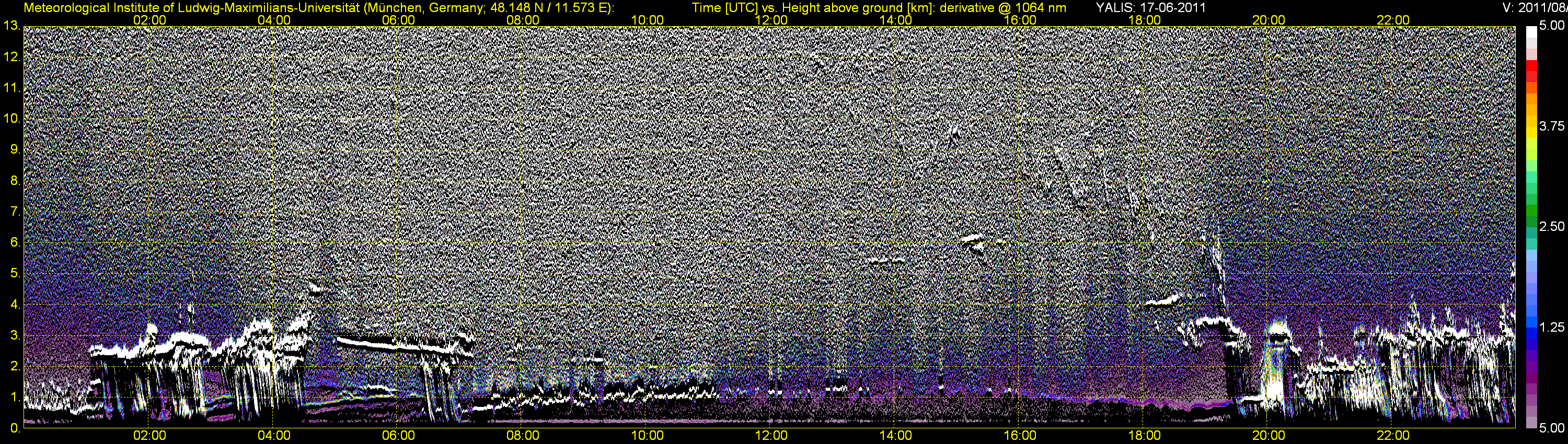Click the 5 km height axis label

click(15, 274)
